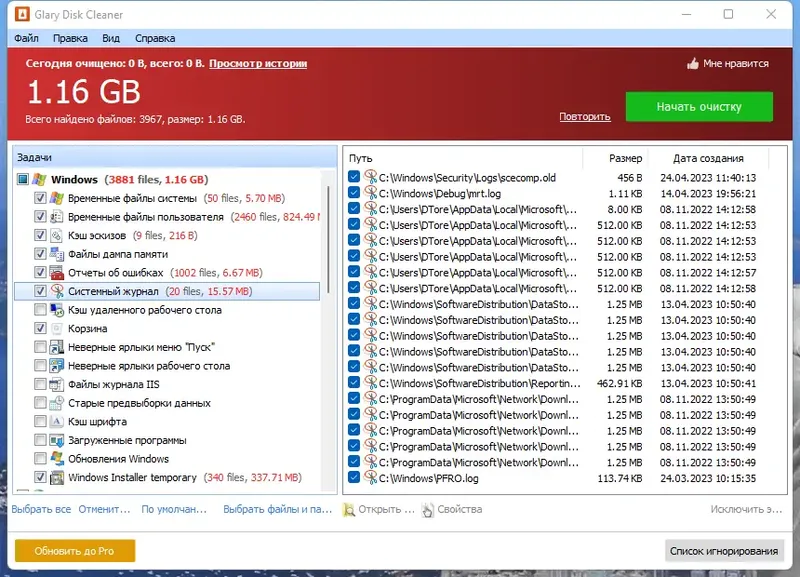Click the thumbs-up 'Мне нравится' icon
The height and width of the screenshot is (577, 800).
click(692, 63)
